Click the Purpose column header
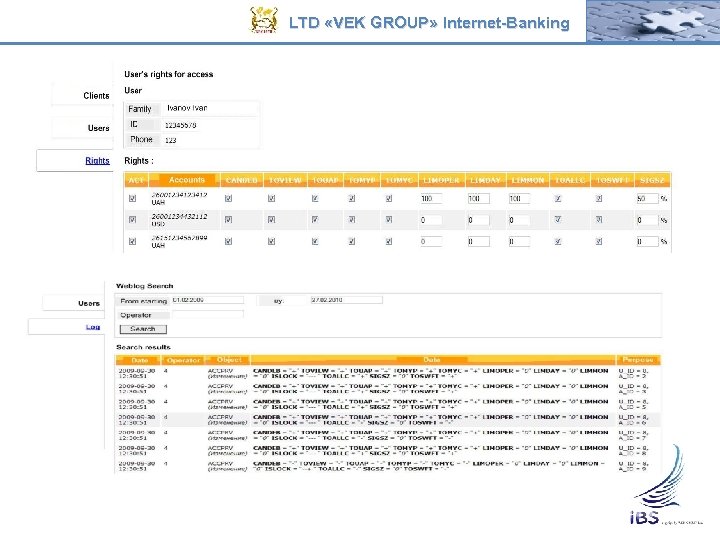Image resolution: width=720 pixels, height=540 pixels. pyautogui.click(x=638, y=360)
